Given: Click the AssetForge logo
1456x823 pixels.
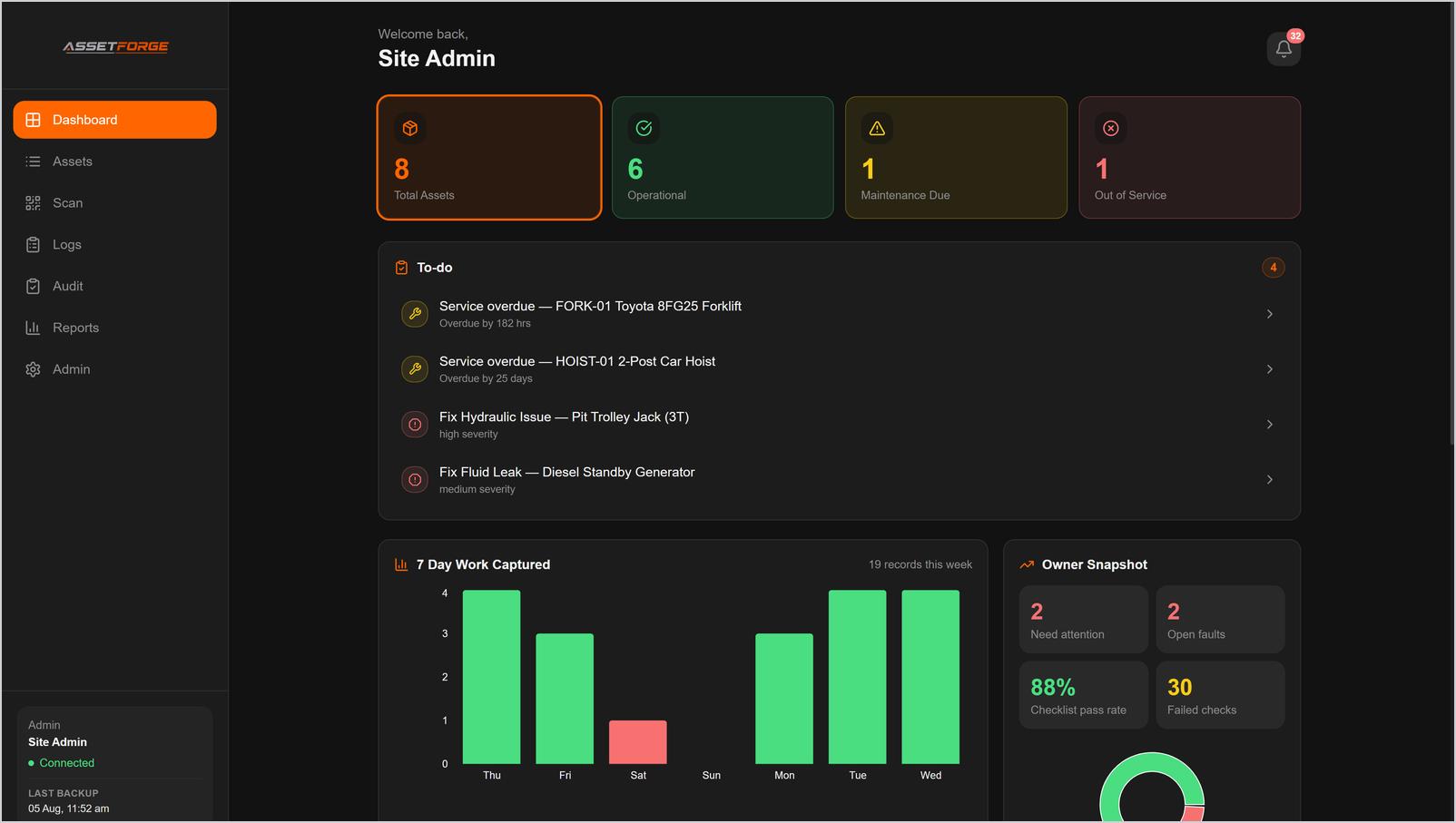Looking at the screenshot, I should [x=115, y=46].
